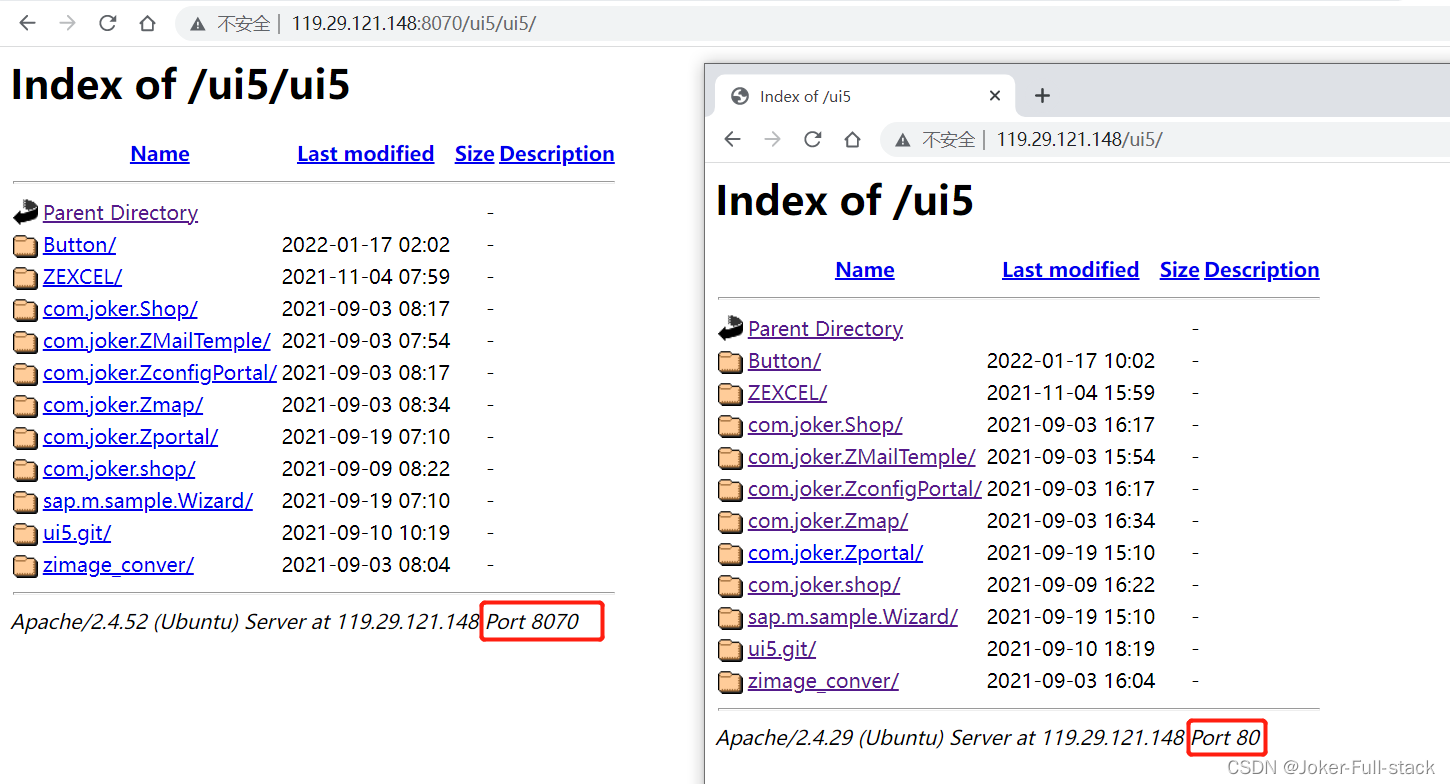The image size is (1450, 784).
Task: Click folder icon beside left ZEXCEL/
Action: 25,278
